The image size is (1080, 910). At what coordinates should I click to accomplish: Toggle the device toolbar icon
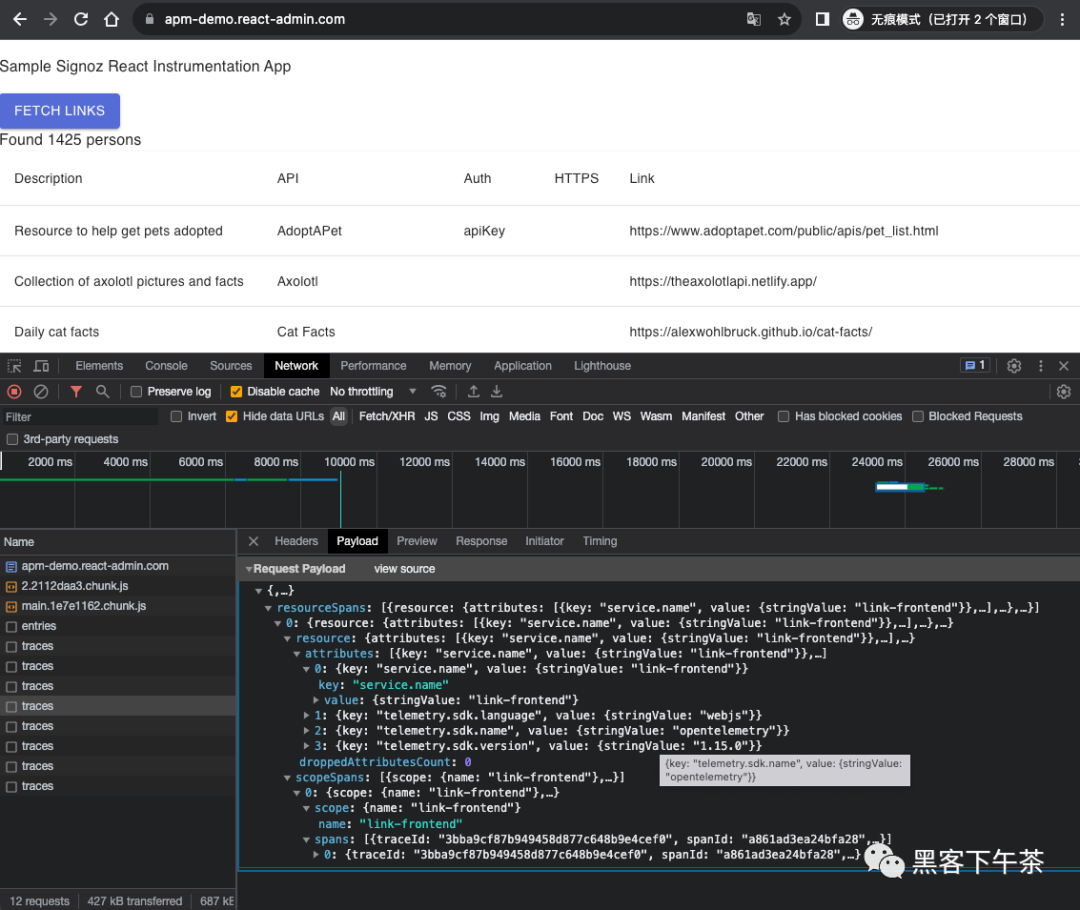(41, 366)
